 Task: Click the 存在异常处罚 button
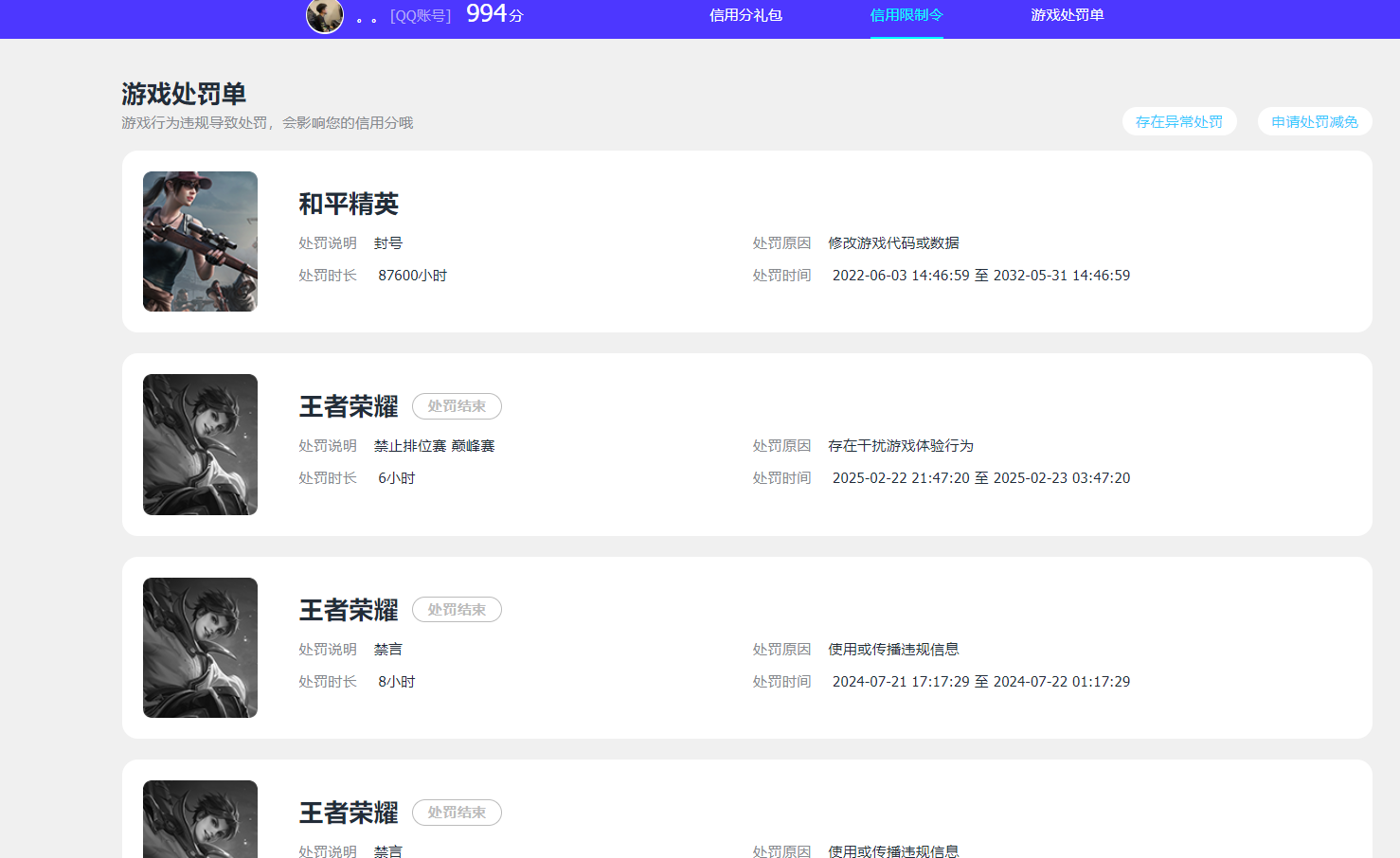click(1179, 121)
